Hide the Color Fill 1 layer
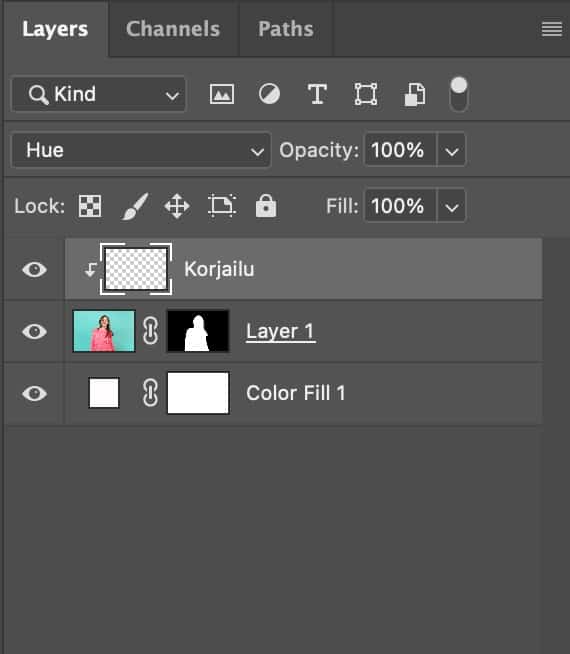This screenshot has height=654, width=570. pyautogui.click(x=34, y=393)
